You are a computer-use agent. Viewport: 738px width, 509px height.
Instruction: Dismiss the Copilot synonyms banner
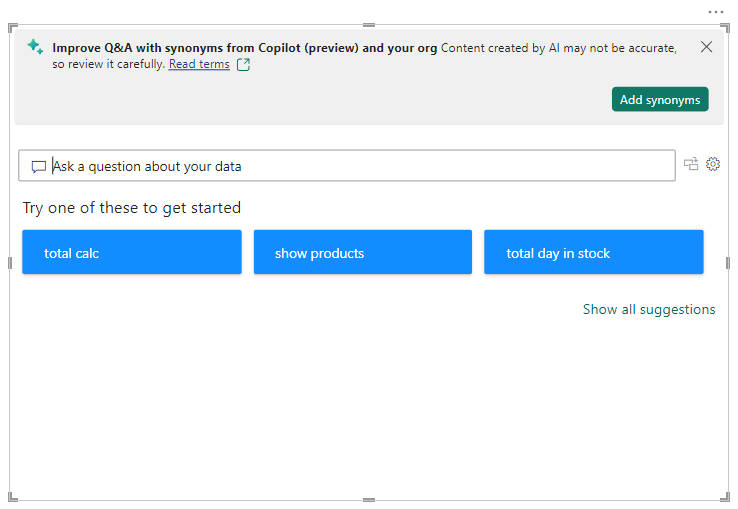click(x=706, y=47)
